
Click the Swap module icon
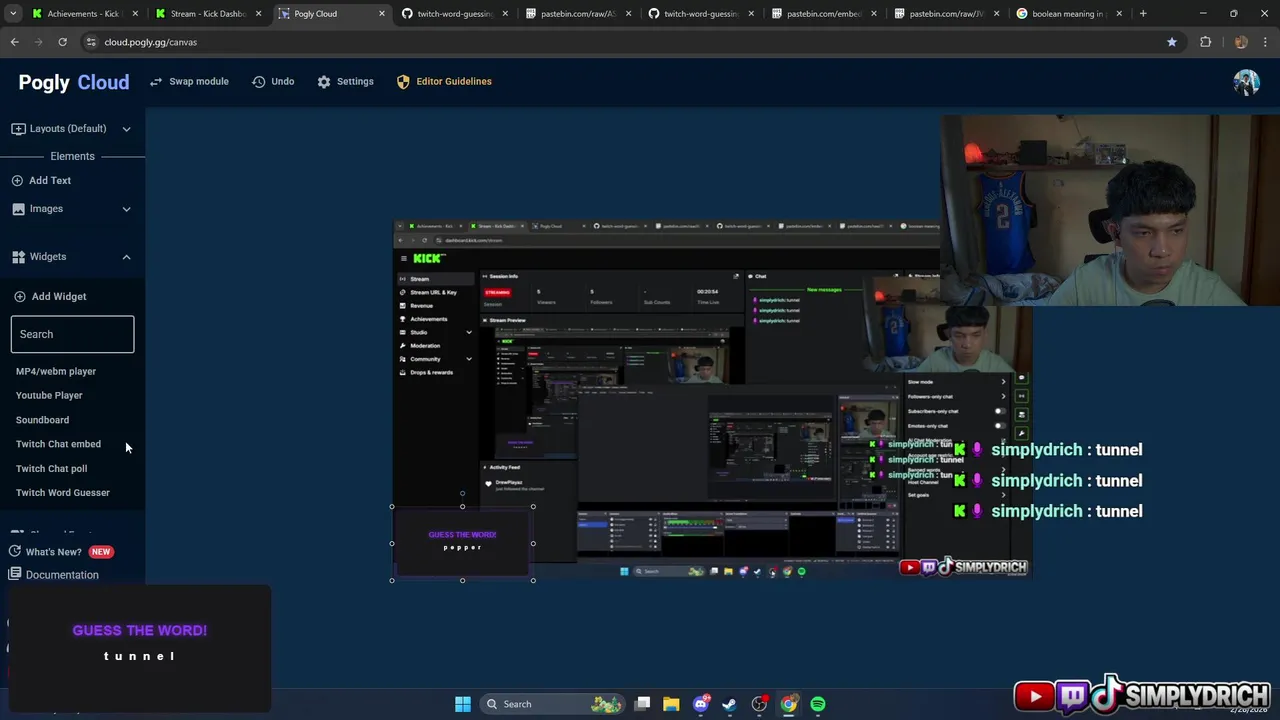click(x=156, y=81)
